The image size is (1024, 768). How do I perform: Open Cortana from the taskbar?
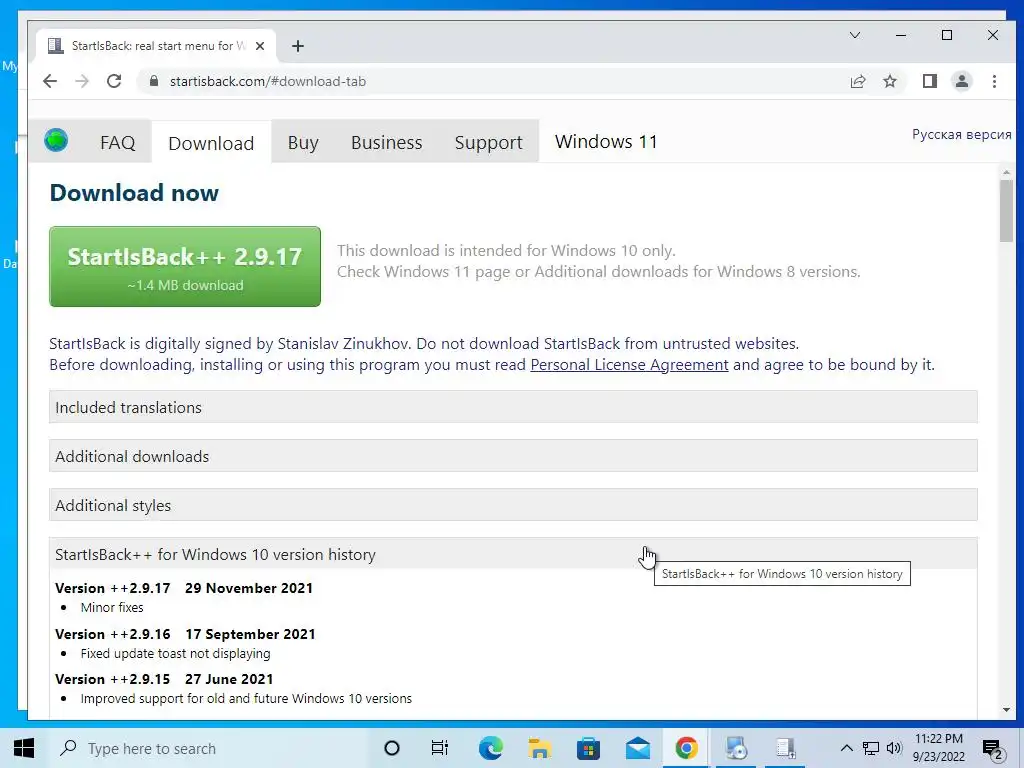coord(392,748)
